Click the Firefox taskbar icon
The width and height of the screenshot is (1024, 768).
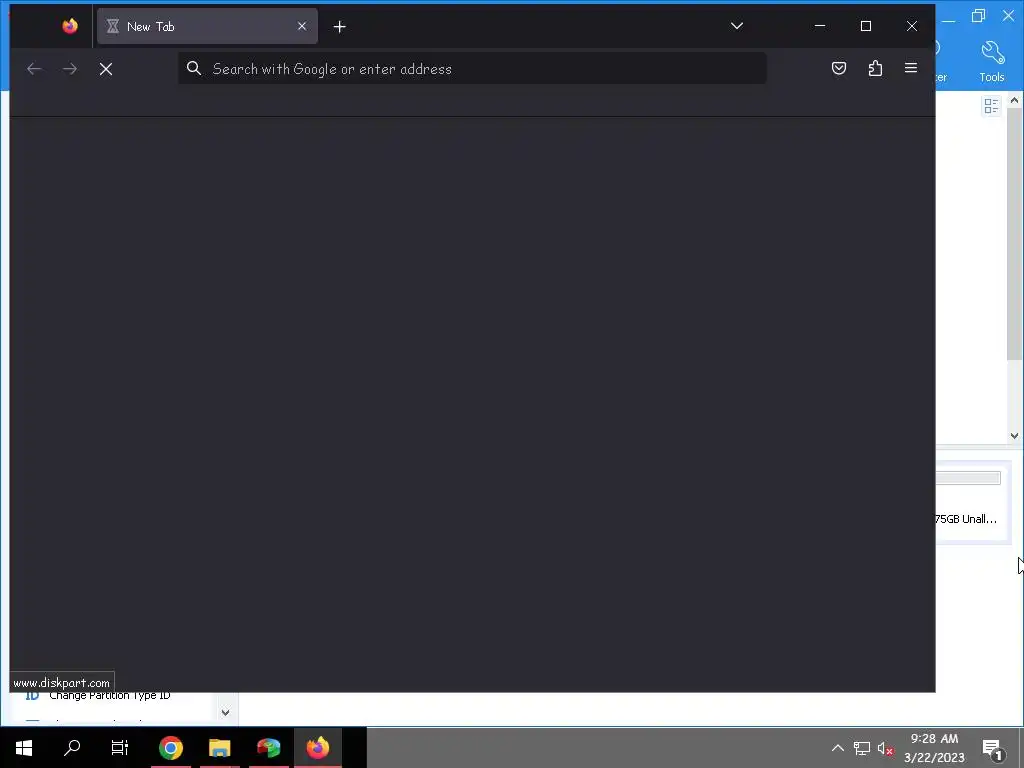click(318, 748)
